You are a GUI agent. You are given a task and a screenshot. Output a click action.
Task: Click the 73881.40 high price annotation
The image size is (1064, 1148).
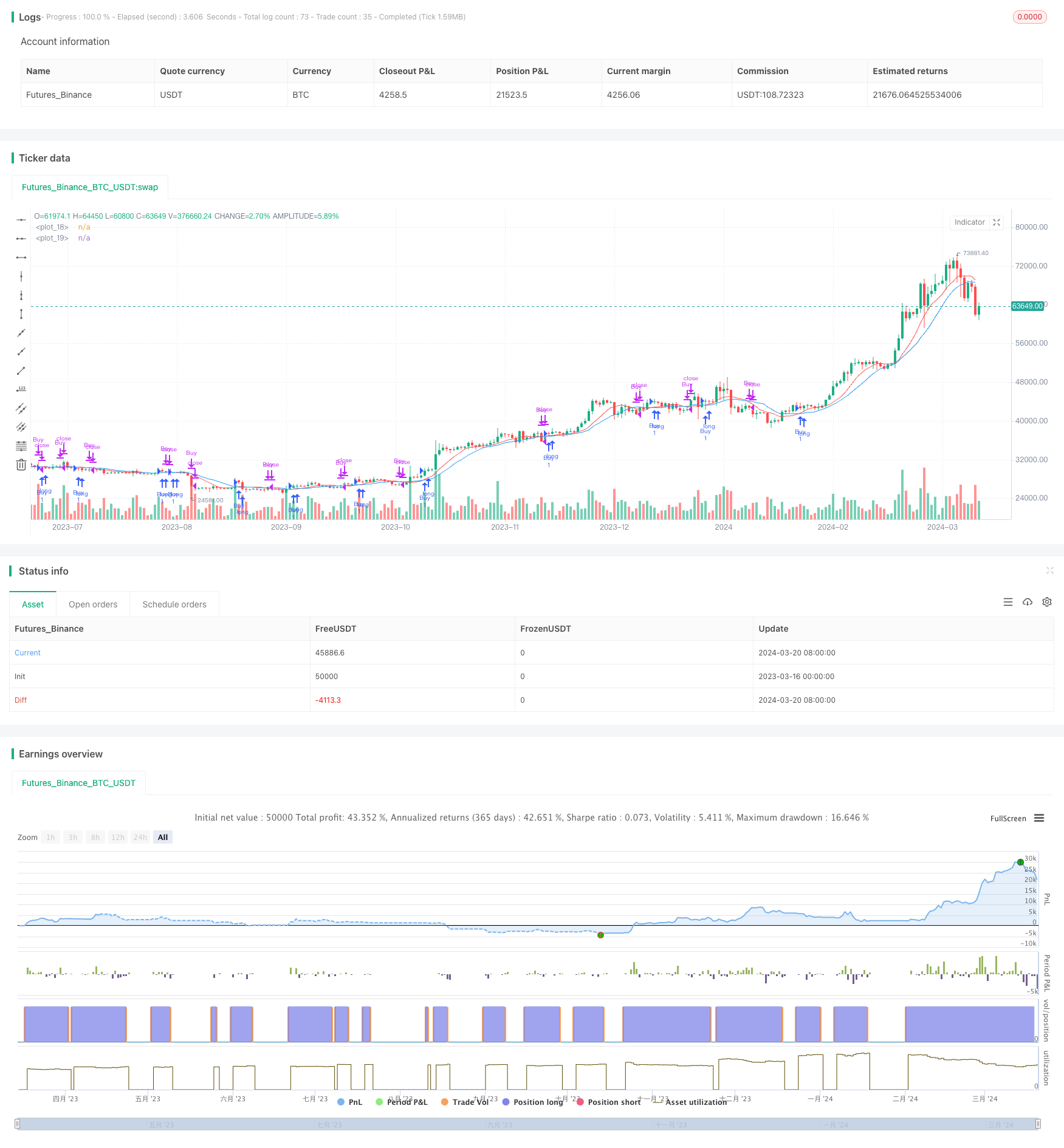click(976, 253)
